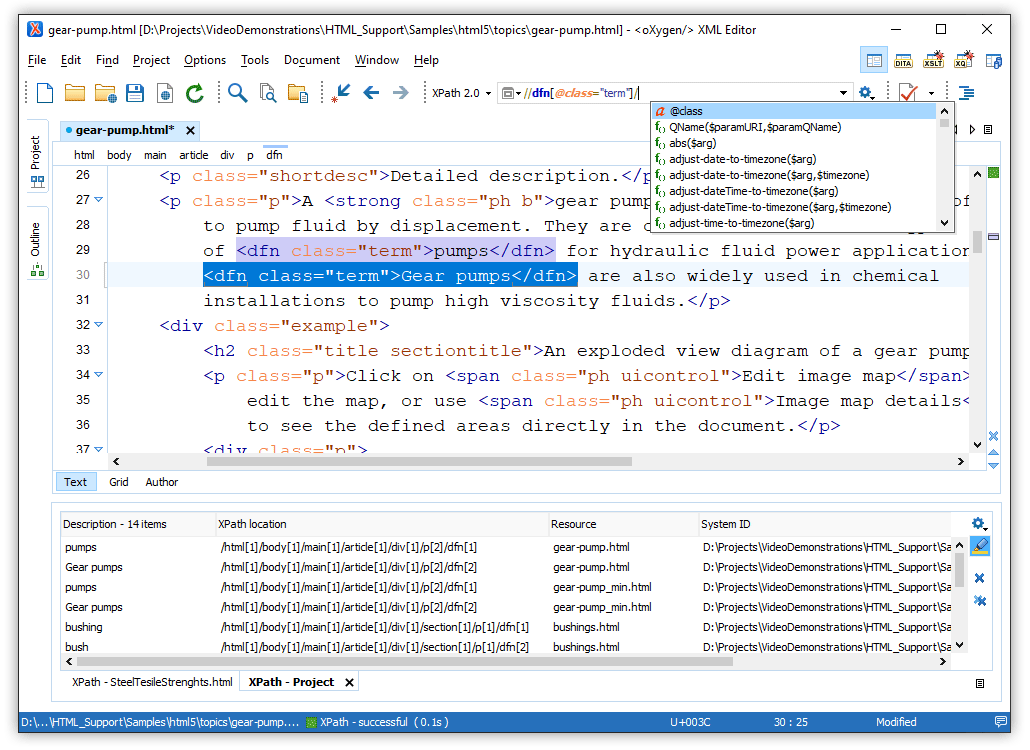Sort results by Resource column header
1030x750 pixels.
(623, 524)
